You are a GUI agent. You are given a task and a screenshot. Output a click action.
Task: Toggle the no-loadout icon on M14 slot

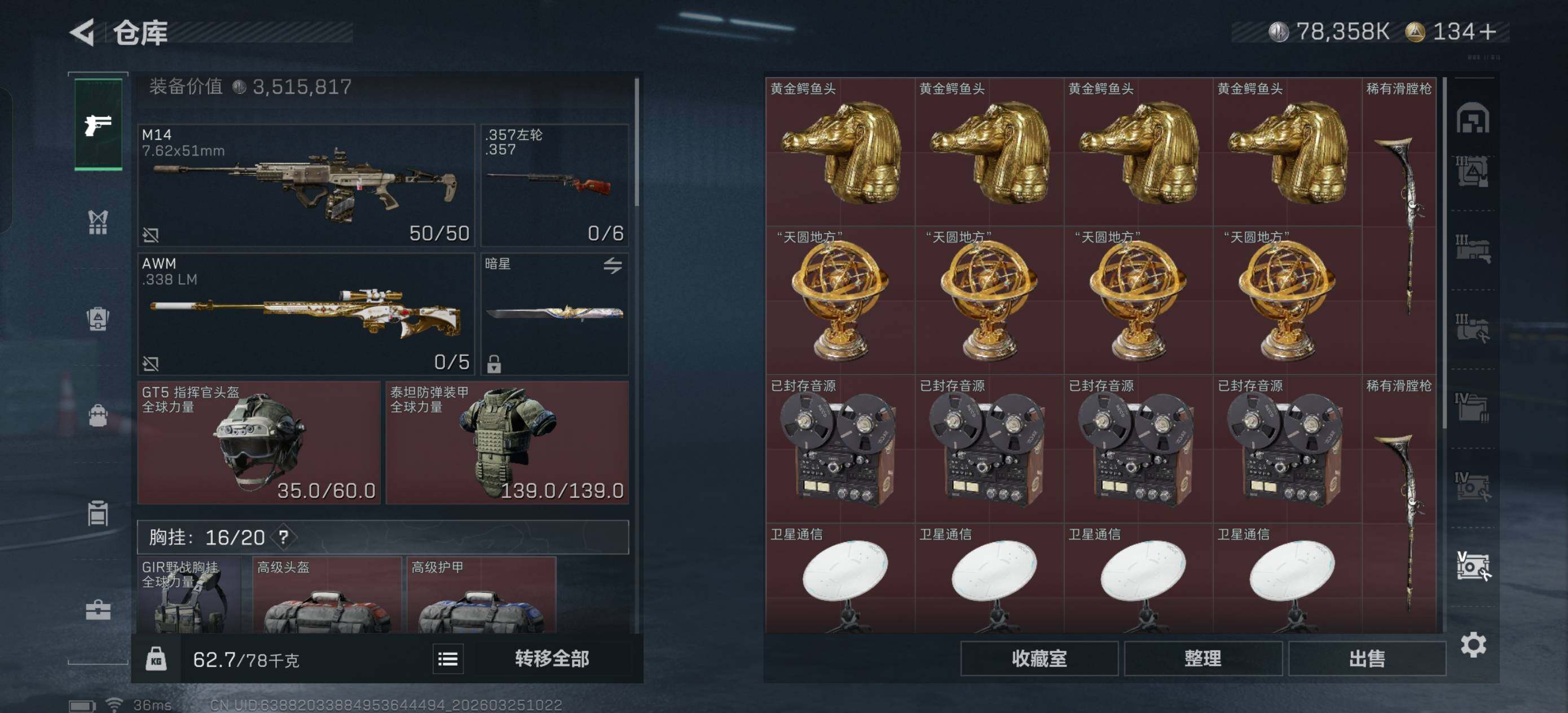click(151, 235)
